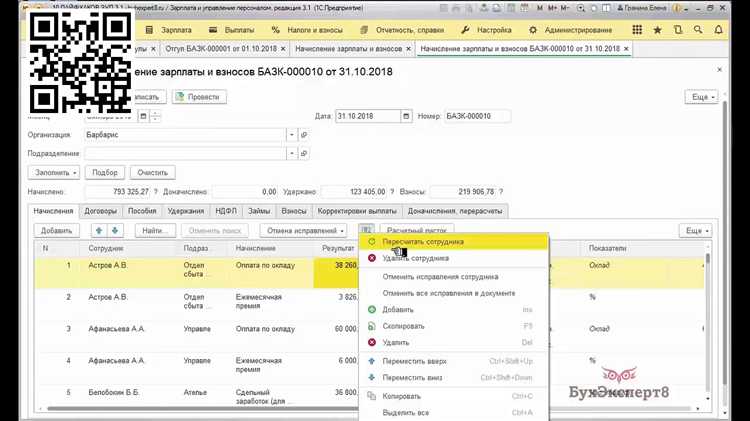
Task: Open Favorites star icon
Action: tap(657, 30)
